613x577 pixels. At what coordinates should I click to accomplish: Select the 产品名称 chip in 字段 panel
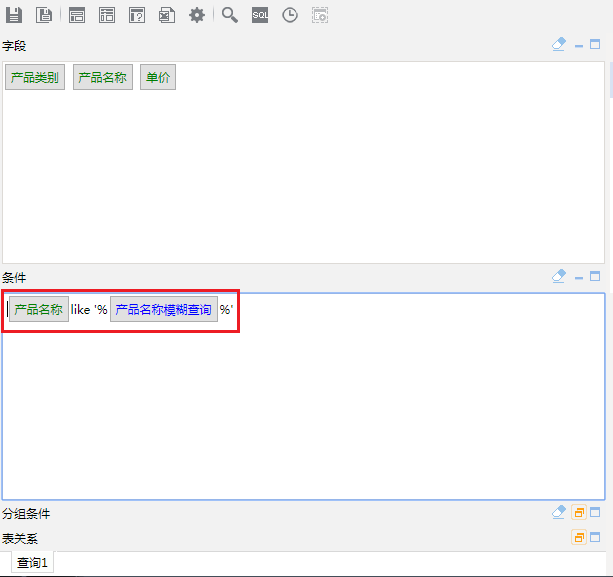click(x=103, y=77)
